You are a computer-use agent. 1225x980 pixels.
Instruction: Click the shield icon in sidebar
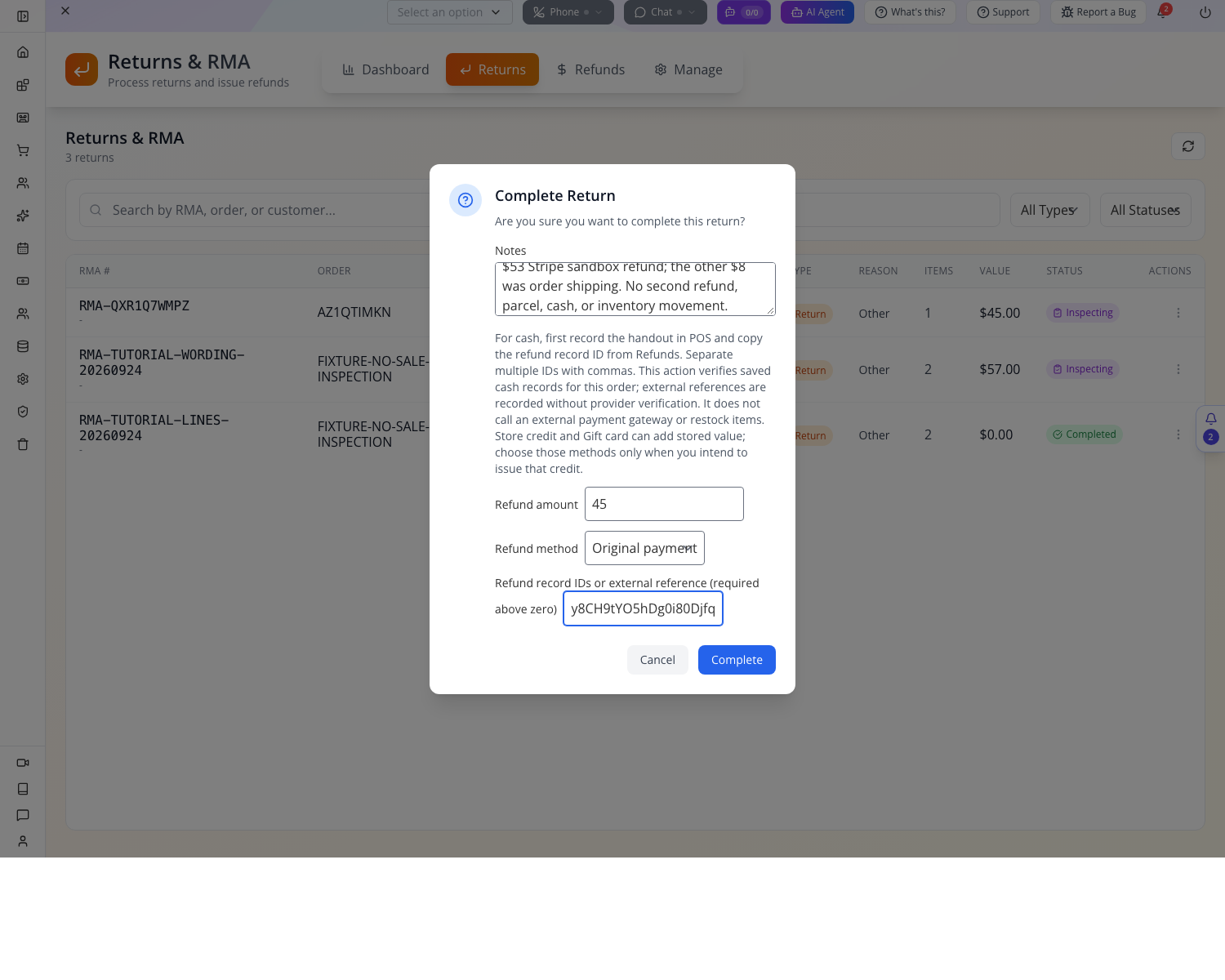[x=23, y=412]
